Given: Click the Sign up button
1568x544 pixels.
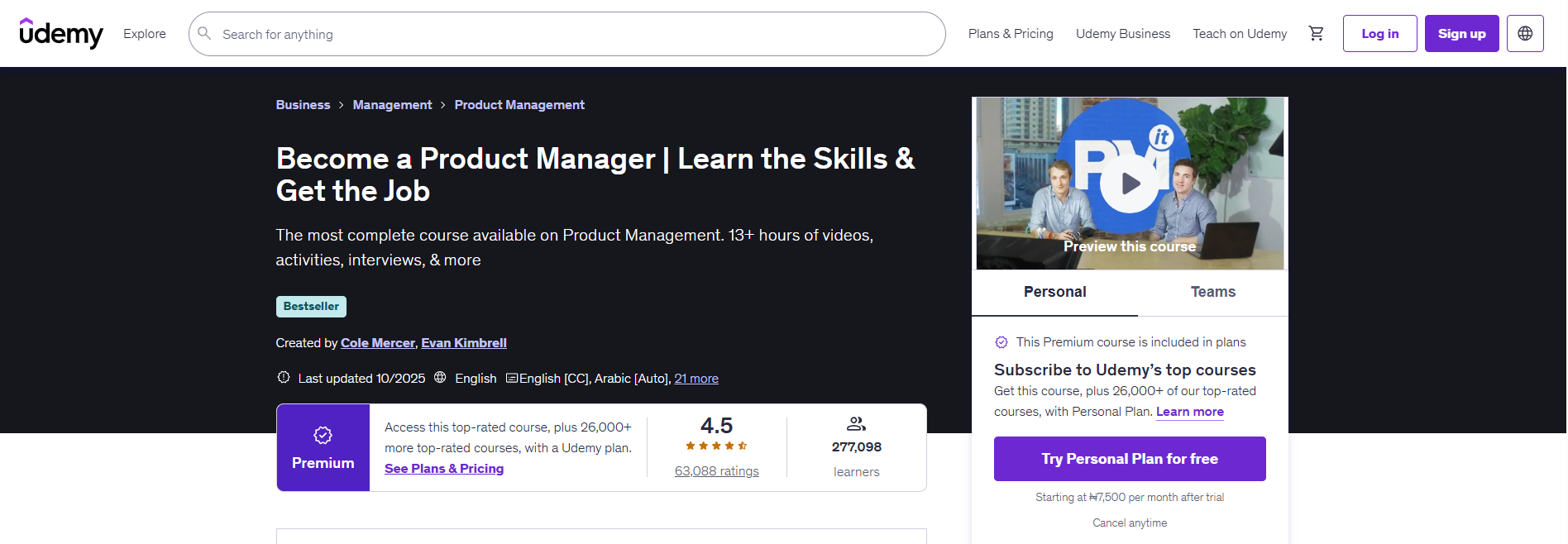Looking at the screenshot, I should (x=1461, y=34).
